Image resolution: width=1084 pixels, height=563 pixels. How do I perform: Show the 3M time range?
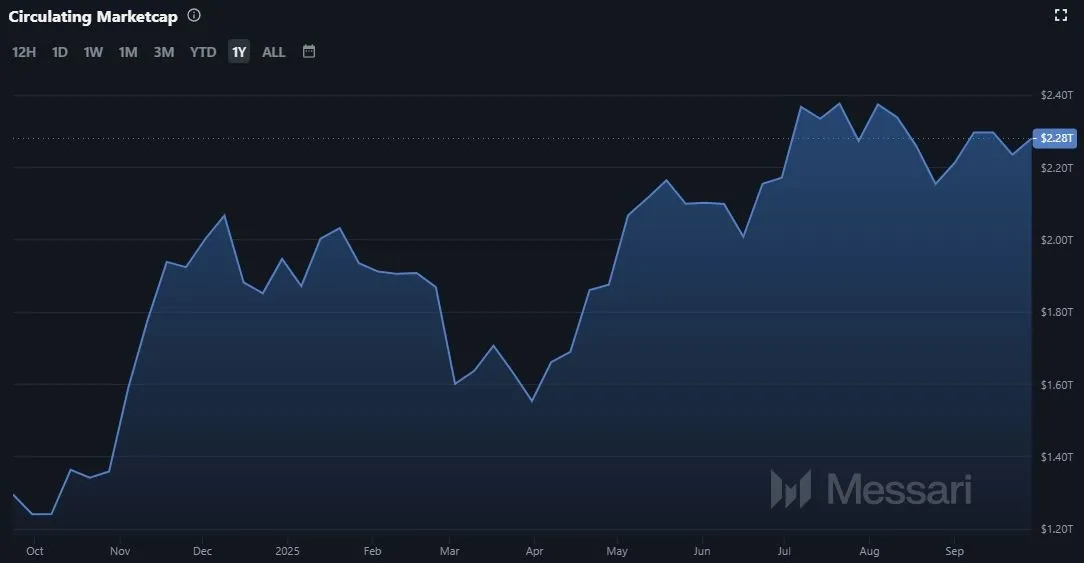164,52
